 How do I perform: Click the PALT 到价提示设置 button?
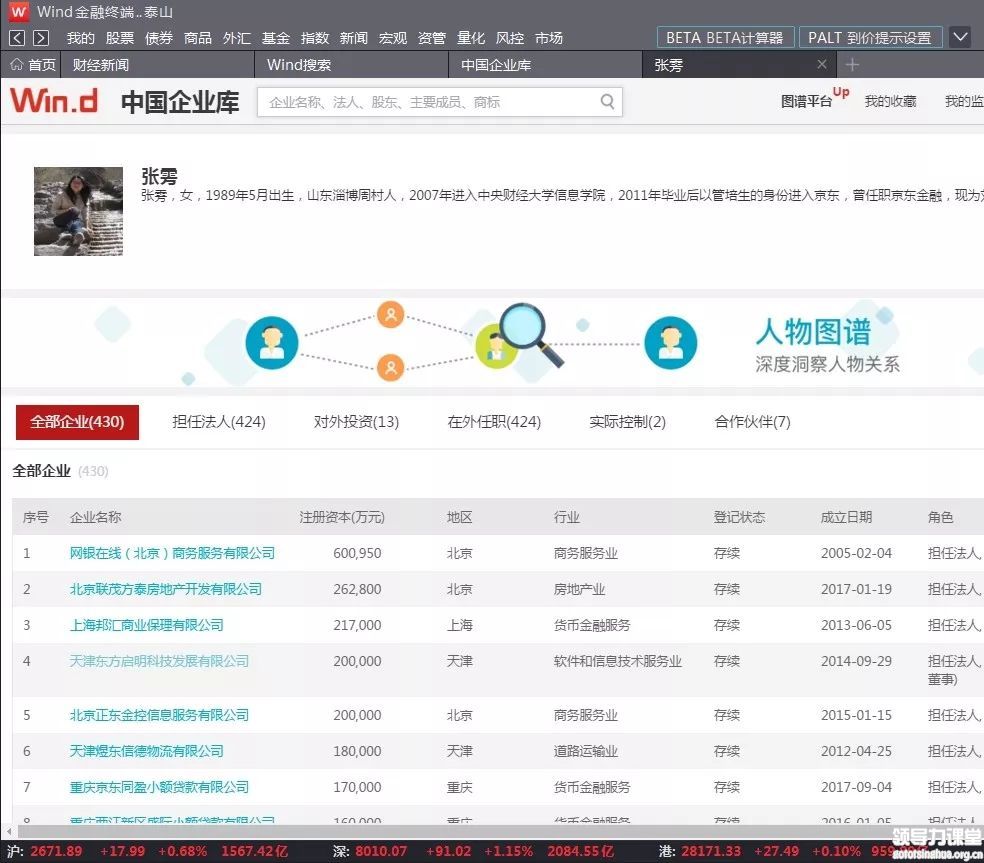coord(870,38)
